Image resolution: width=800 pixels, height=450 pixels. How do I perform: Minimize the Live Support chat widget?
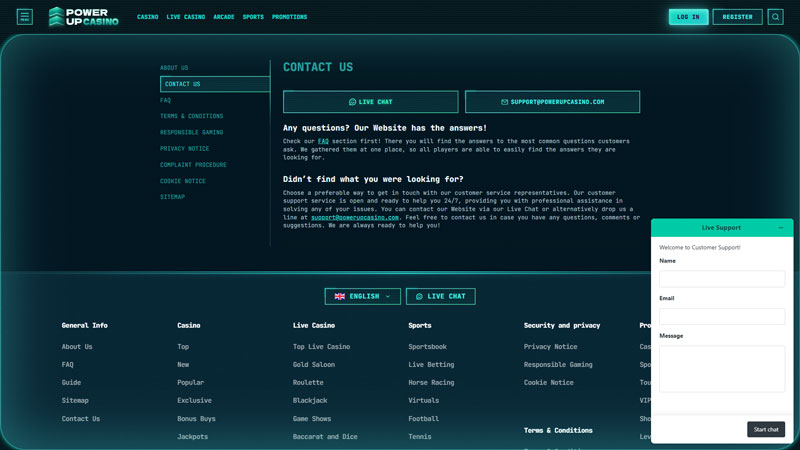[x=781, y=228]
